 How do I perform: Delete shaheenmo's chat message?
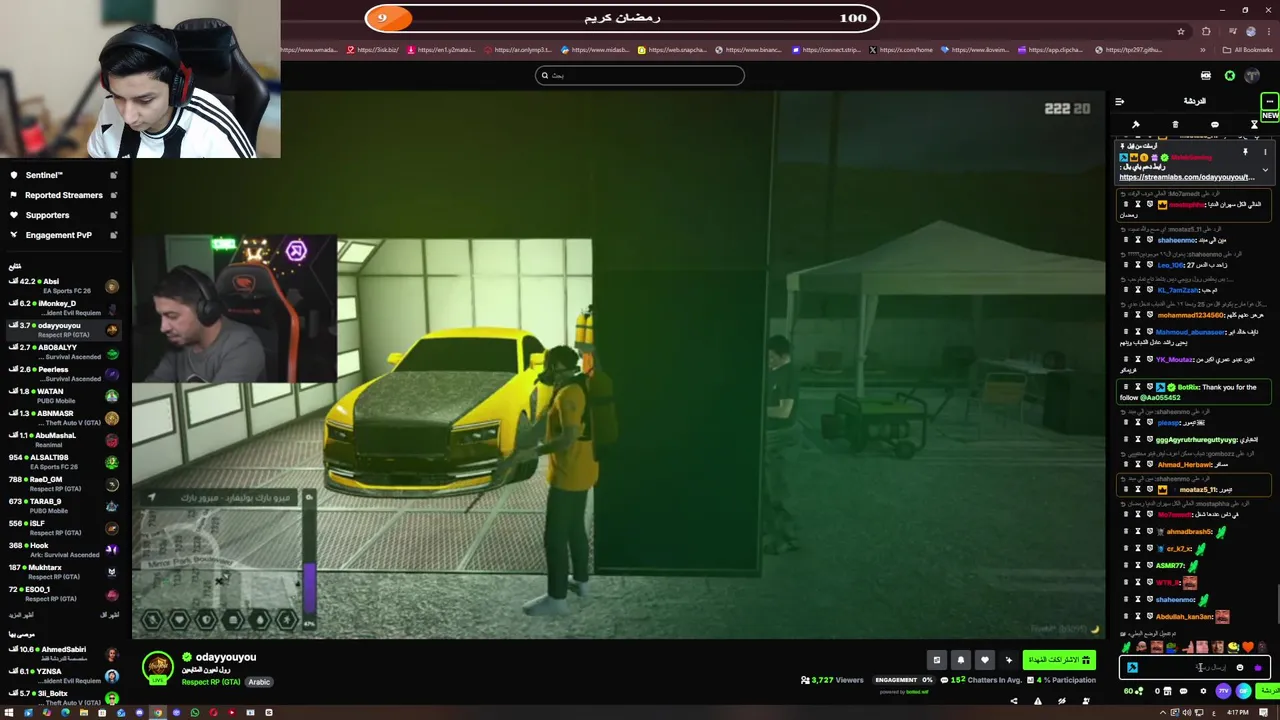click(1125, 240)
